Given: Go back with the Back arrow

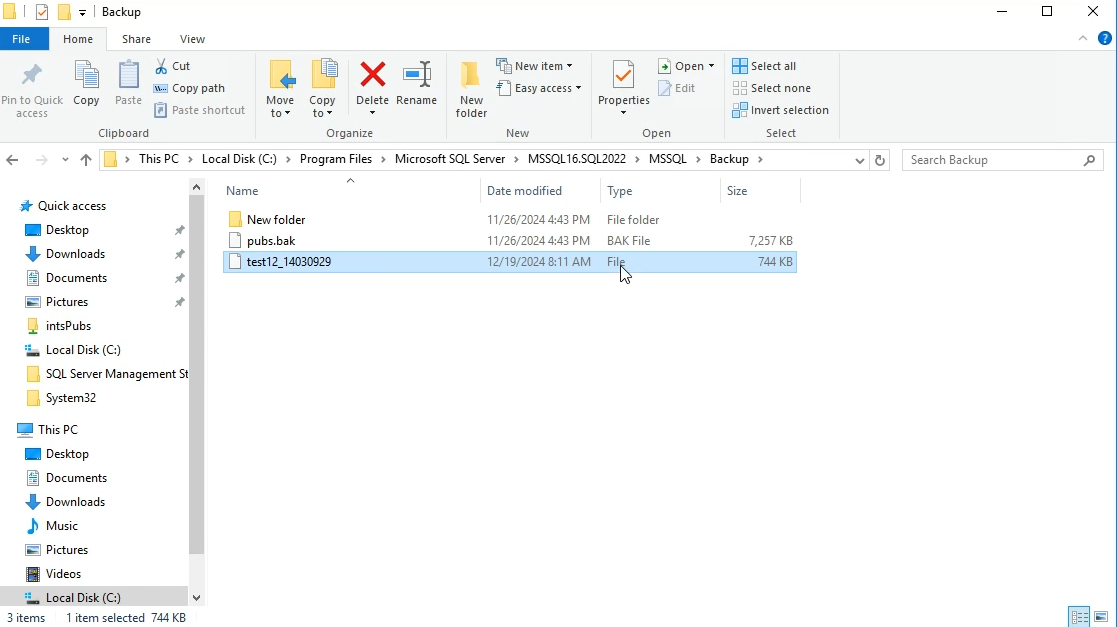Looking at the screenshot, I should pyautogui.click(x=12, y=160).
